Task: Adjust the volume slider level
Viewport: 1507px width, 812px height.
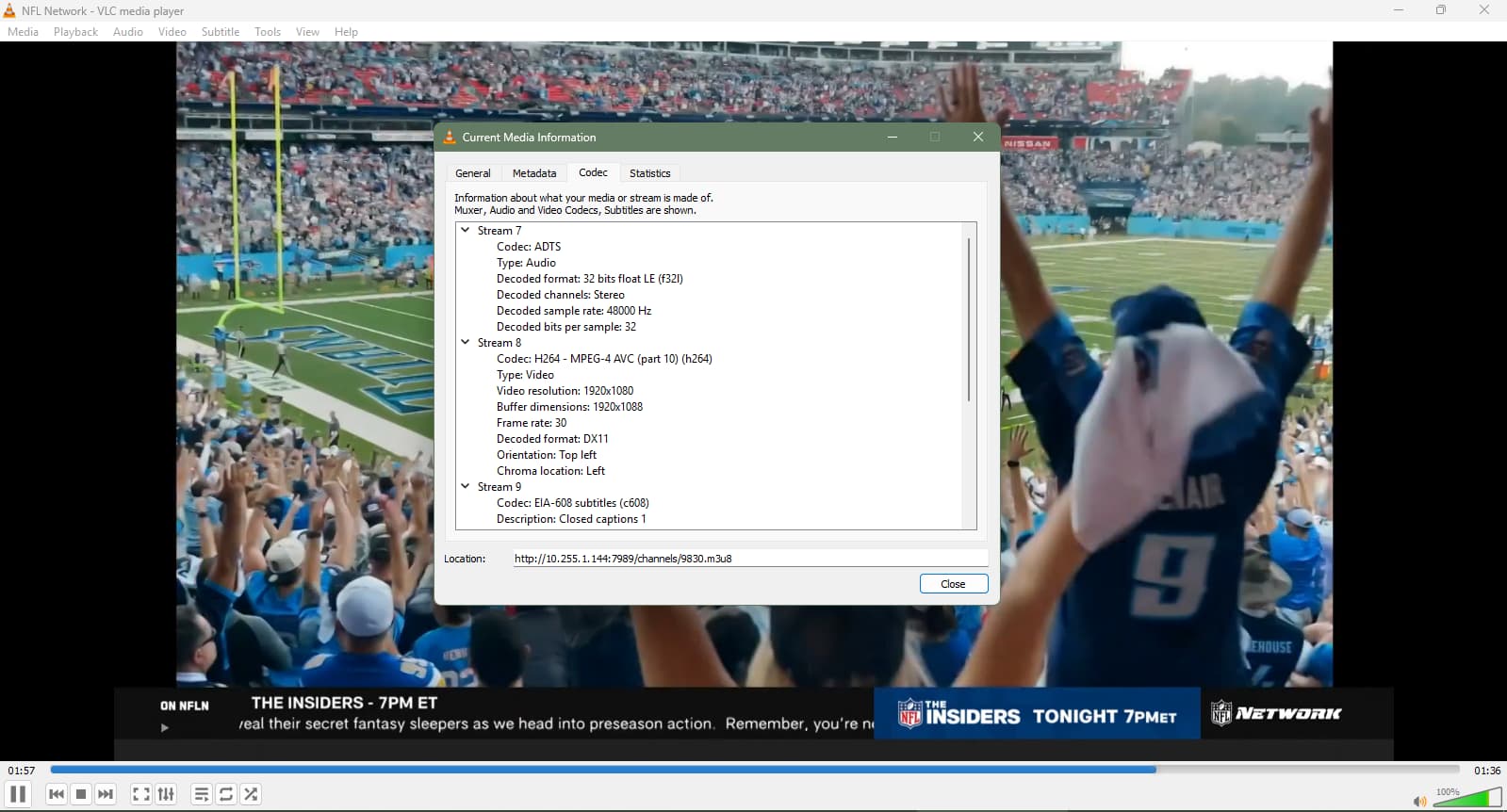Action: [x=1467, y=798]
